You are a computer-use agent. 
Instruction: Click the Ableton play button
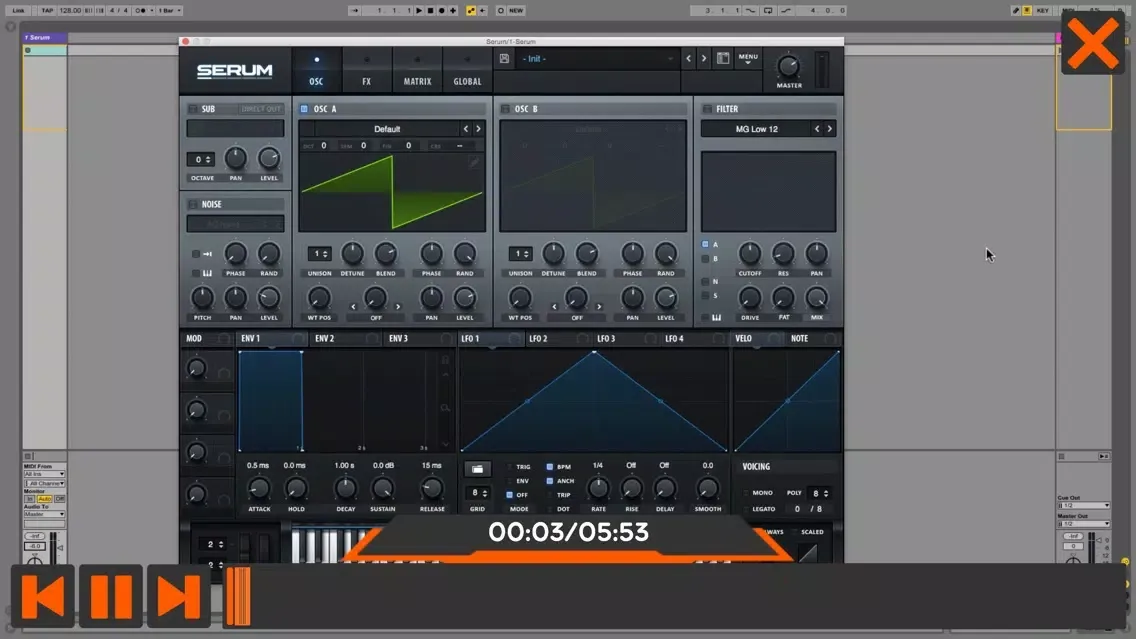(419, 11)
